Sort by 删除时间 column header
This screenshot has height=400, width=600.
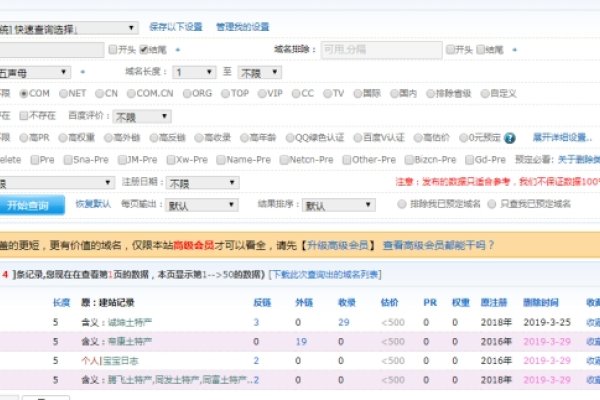(541, 303)
